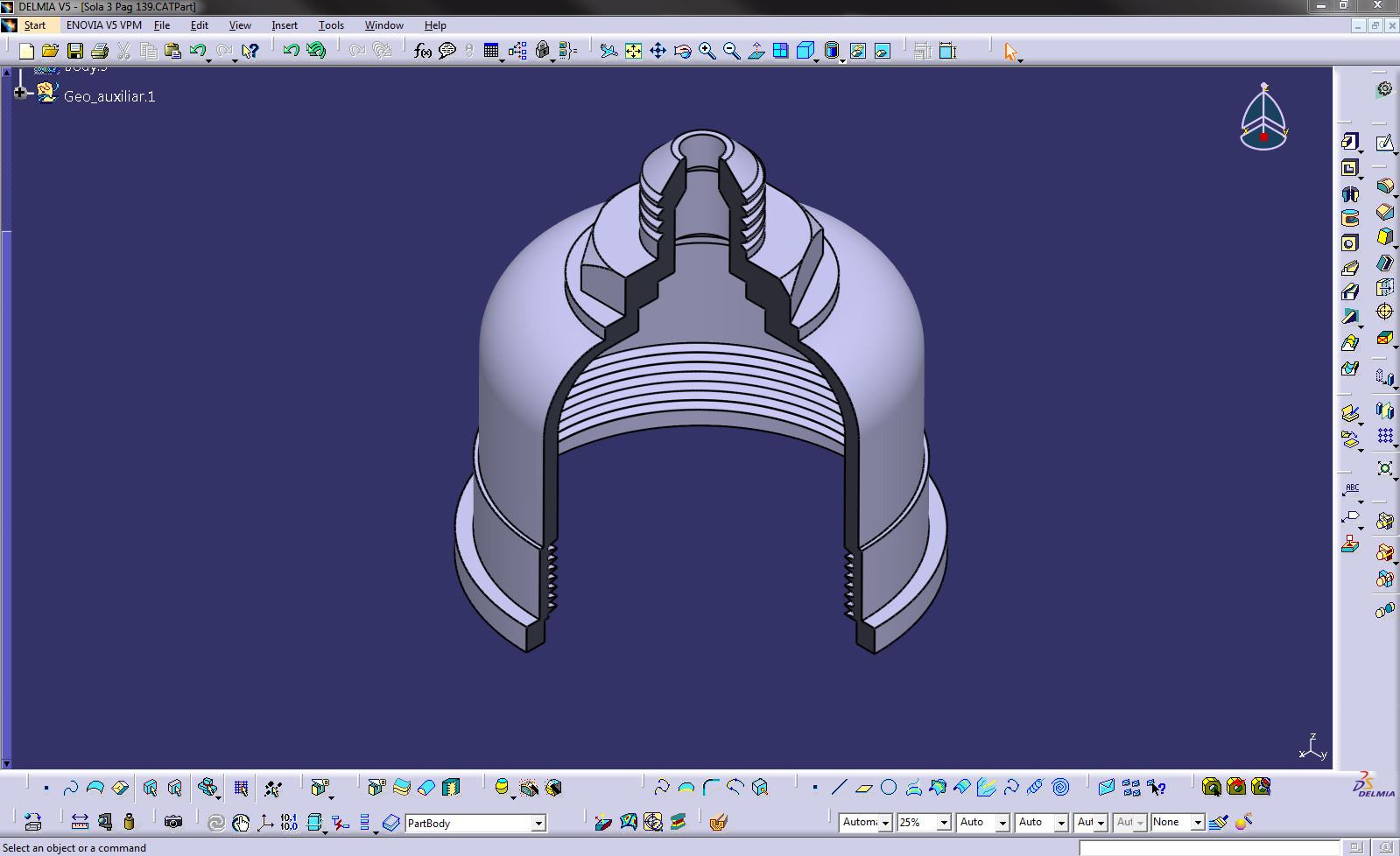The height and width of the screenshot is (856, 1400).
Task: Toggle the Hide/Show icon in the view toolbar
Action: pos(857,52)
